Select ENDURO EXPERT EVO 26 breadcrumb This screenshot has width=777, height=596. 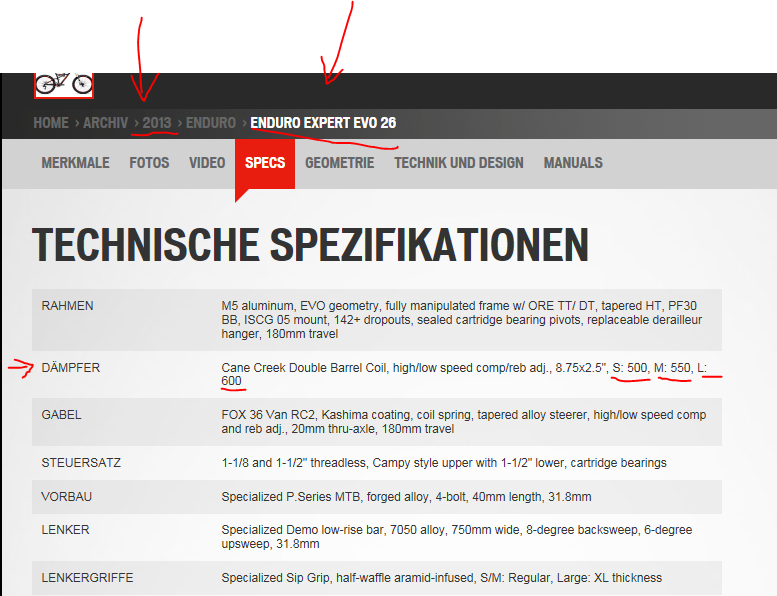pyautogui.click(x=323, y=123)
